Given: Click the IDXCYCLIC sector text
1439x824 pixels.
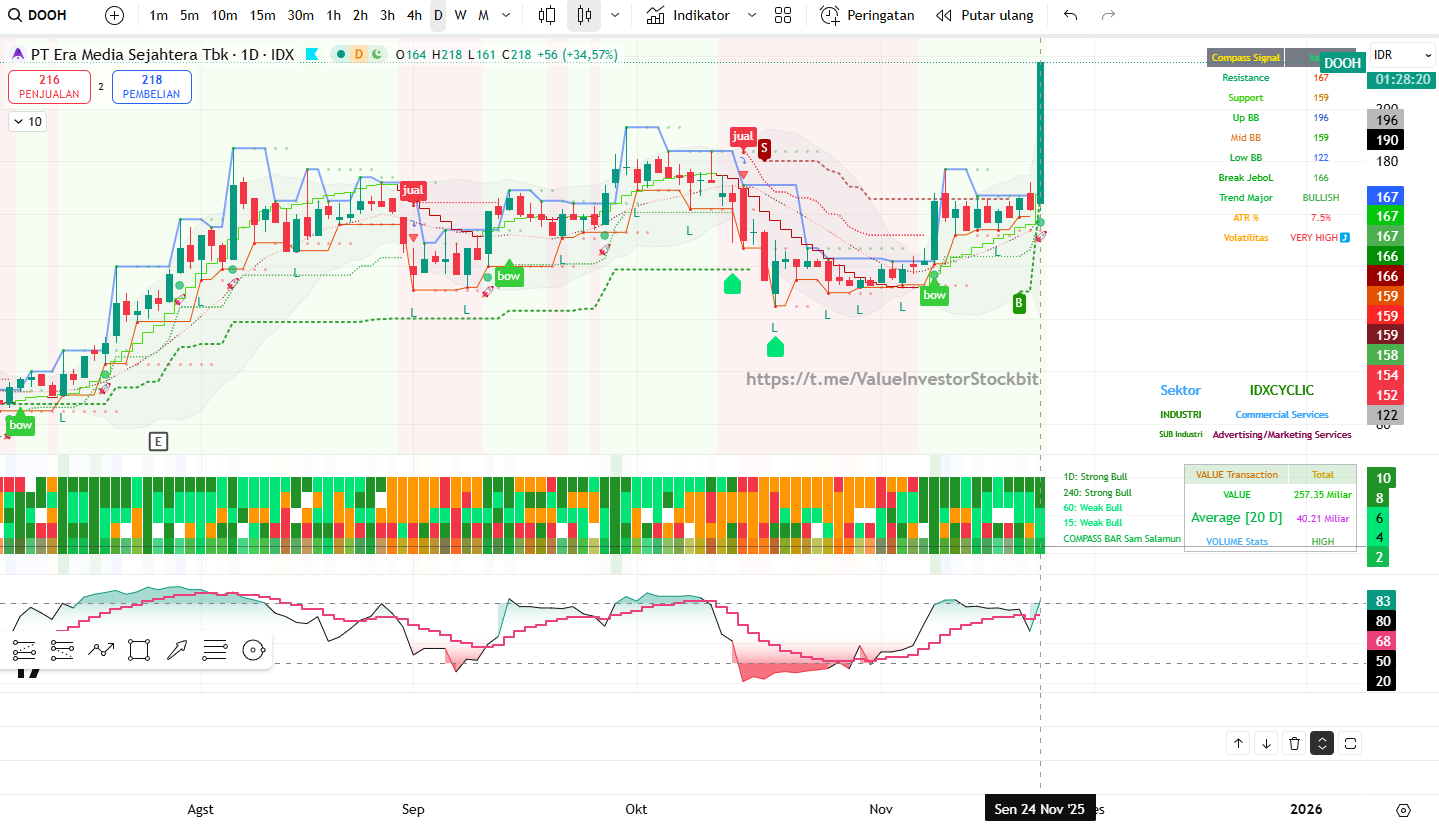Looking at the screenshot, I should point(1282,390).
